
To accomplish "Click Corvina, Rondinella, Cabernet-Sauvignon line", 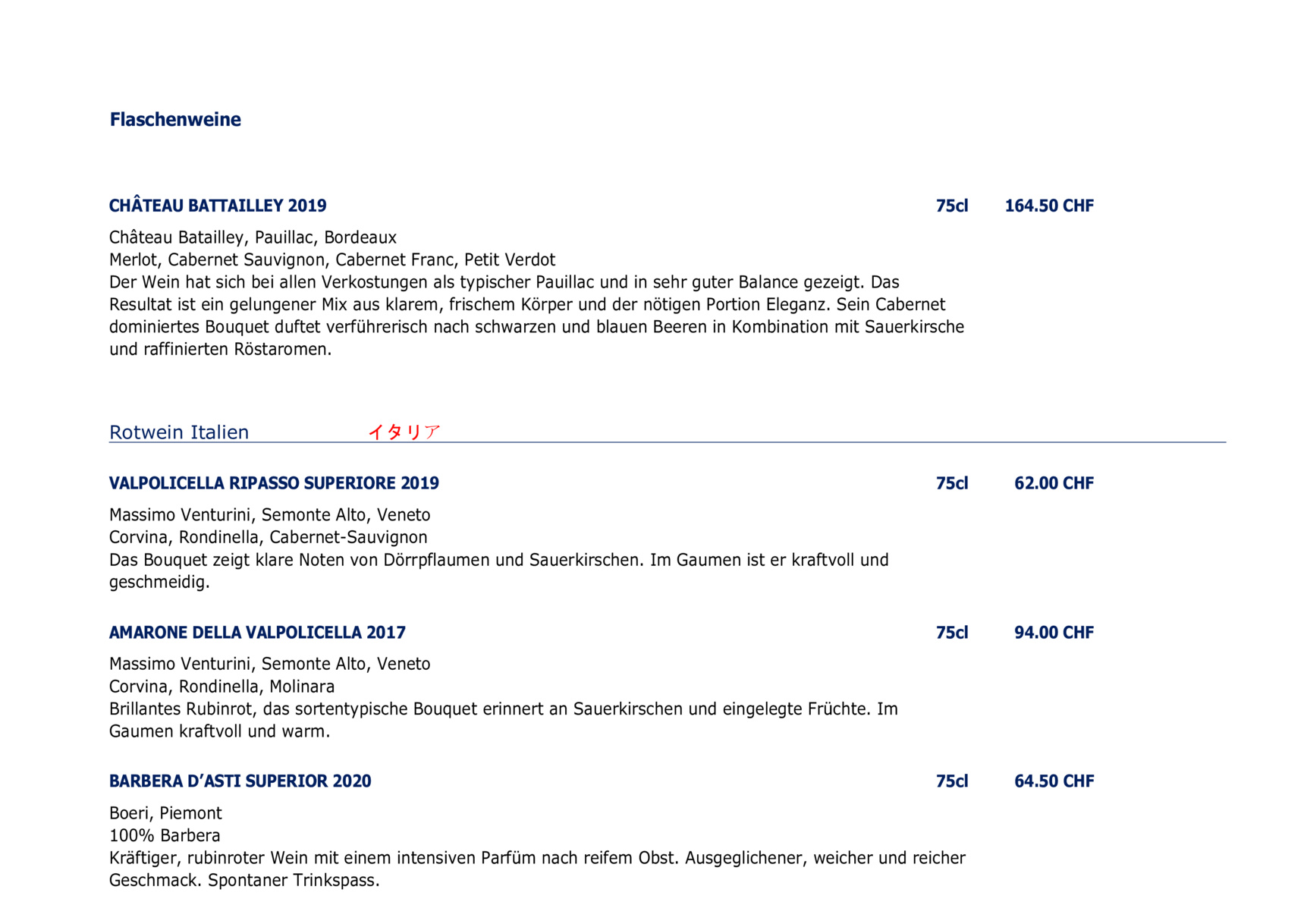I will (x=268, y=537).
